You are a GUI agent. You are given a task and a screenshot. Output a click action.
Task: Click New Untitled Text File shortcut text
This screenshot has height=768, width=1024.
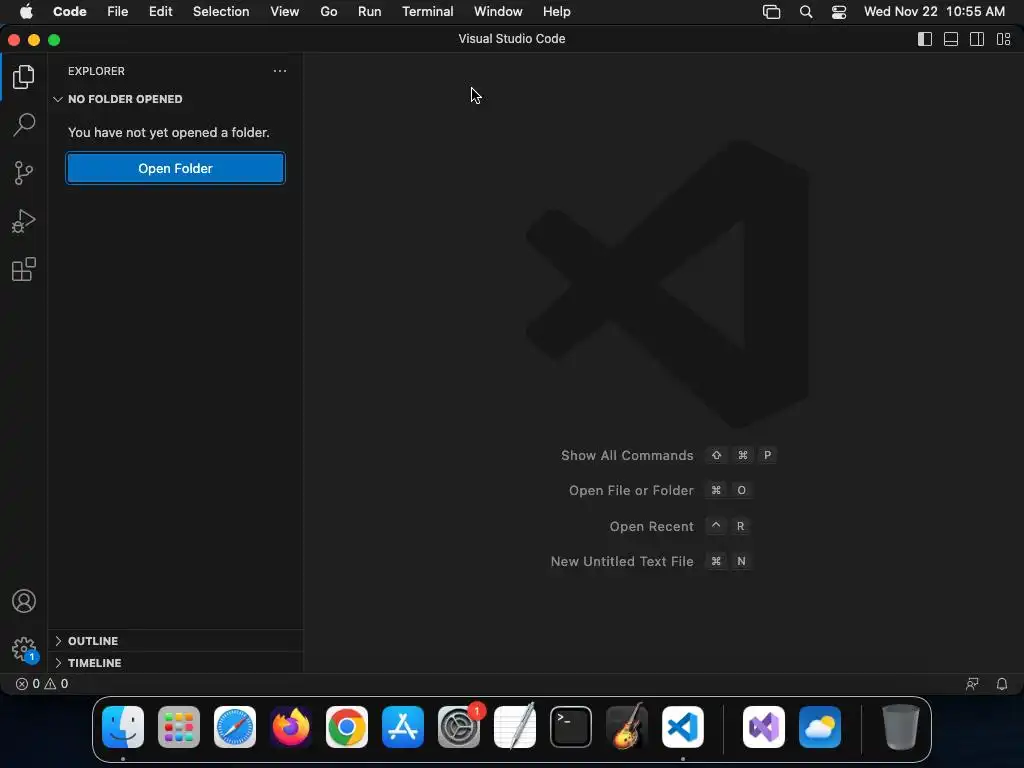tap(622, 562)
